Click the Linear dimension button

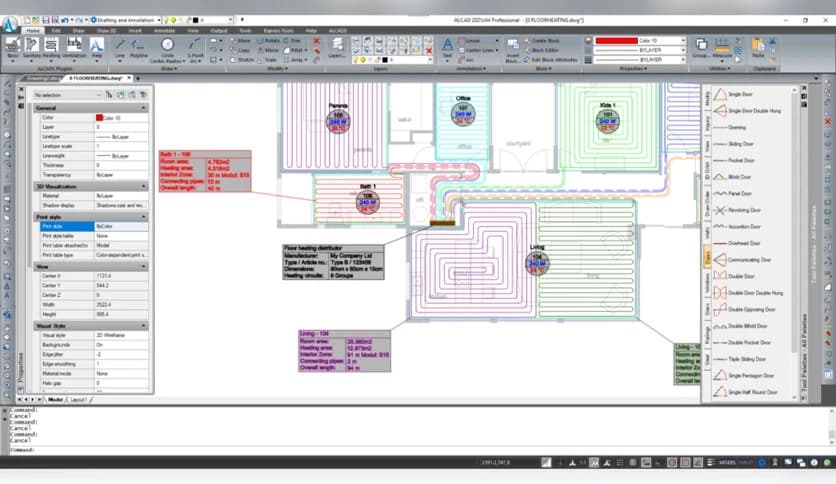point(469,41)
